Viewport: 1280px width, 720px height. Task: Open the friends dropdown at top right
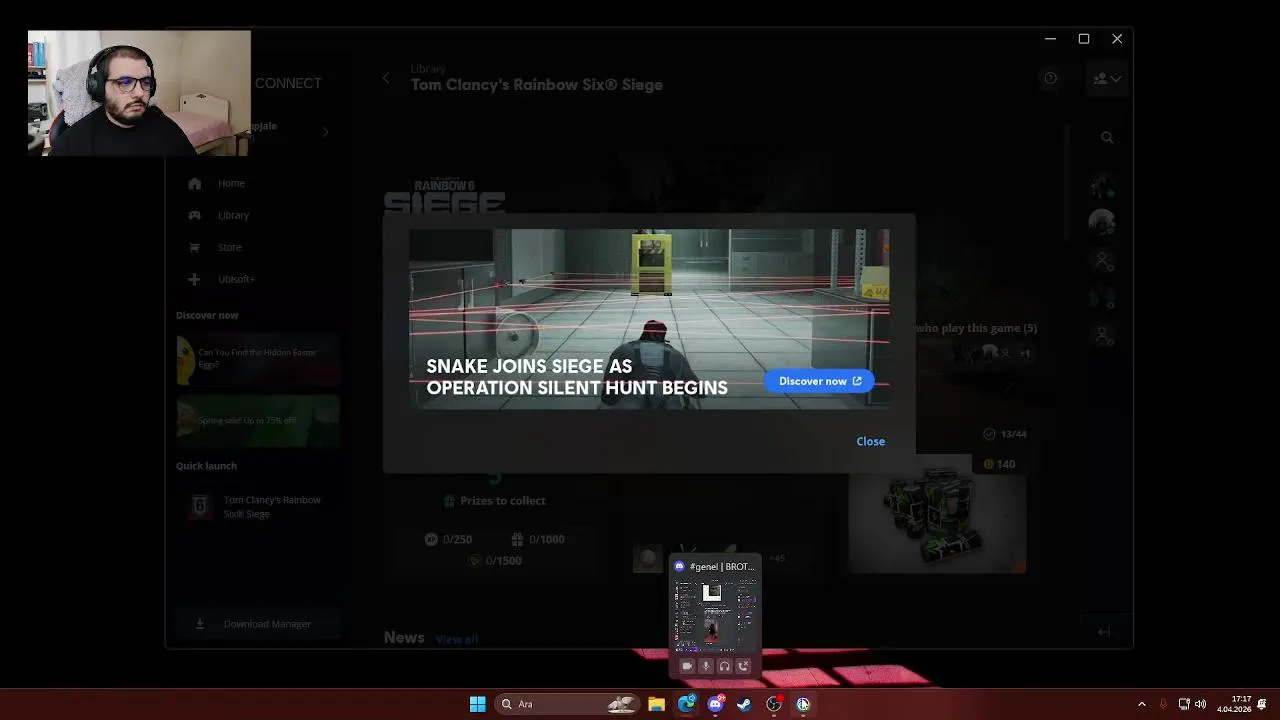pos(1107,78)
